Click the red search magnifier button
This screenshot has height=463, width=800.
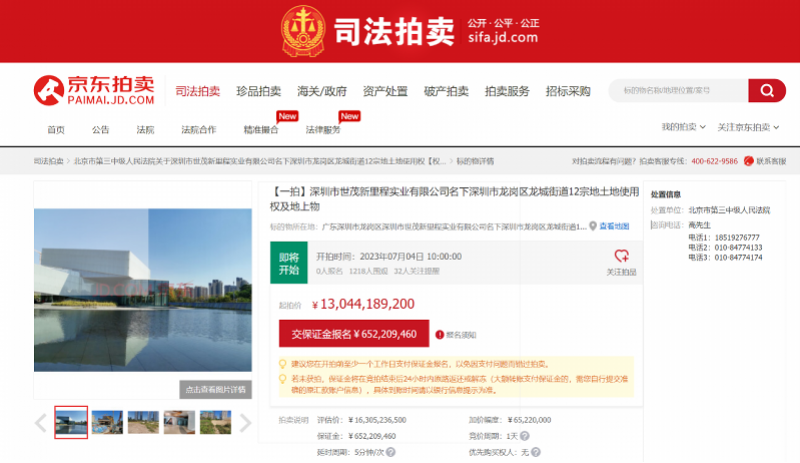767,90
